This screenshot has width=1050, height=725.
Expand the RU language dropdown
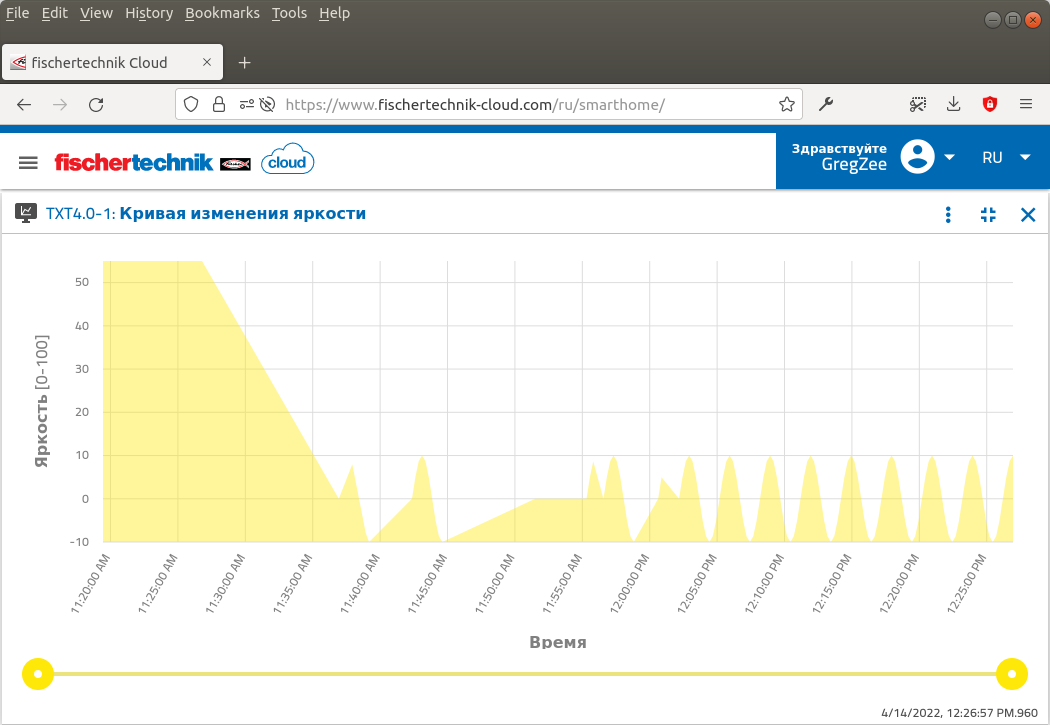[x=1025, y=157]
